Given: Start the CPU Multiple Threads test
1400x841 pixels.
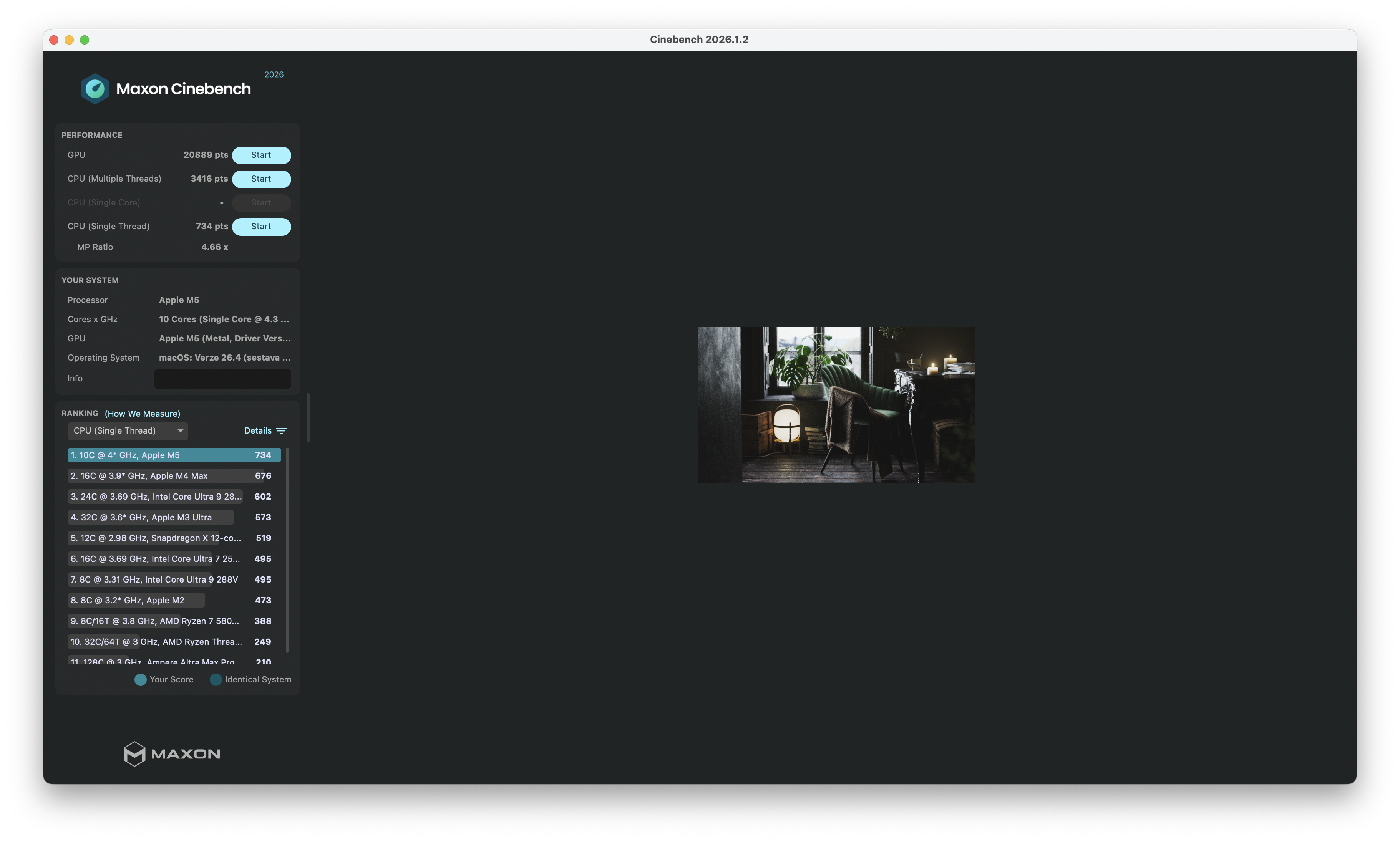Looking at the screenshot, I should pos(261,179).
